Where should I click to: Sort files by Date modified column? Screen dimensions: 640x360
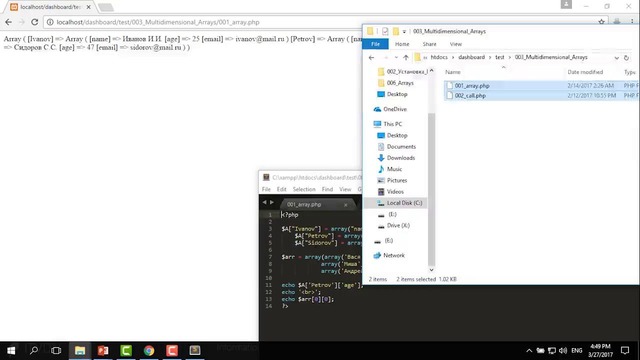[x=585, y=72]
